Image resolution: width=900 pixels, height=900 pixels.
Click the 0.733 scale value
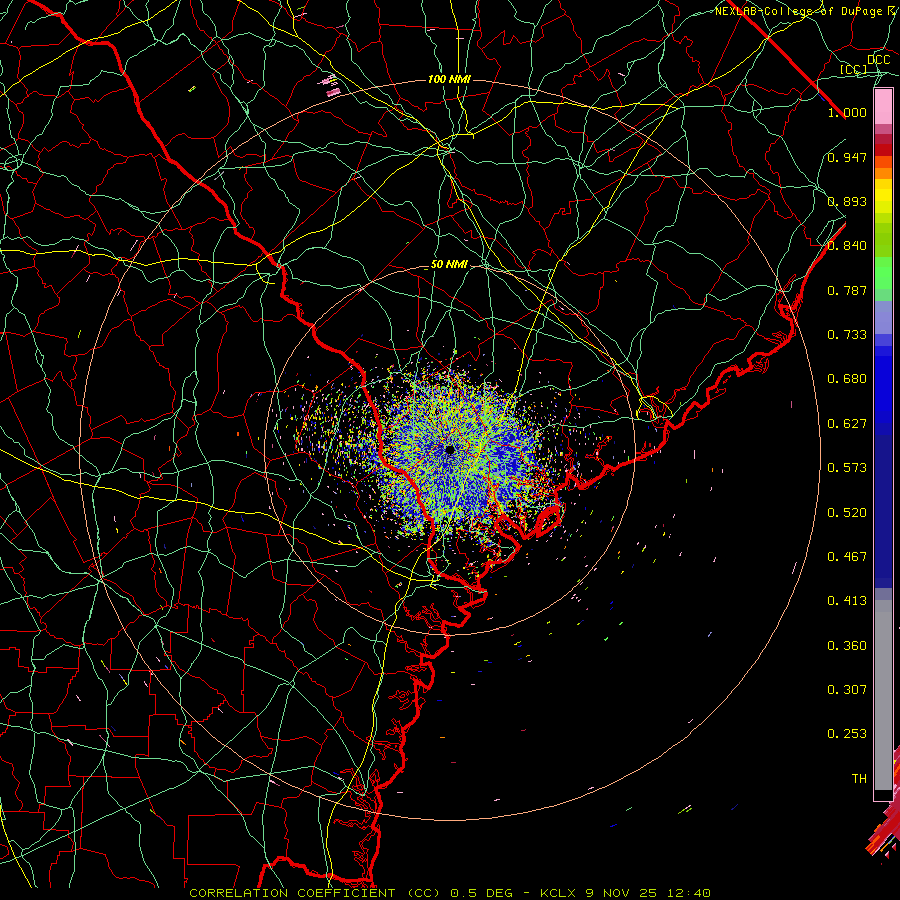(847, 335)
